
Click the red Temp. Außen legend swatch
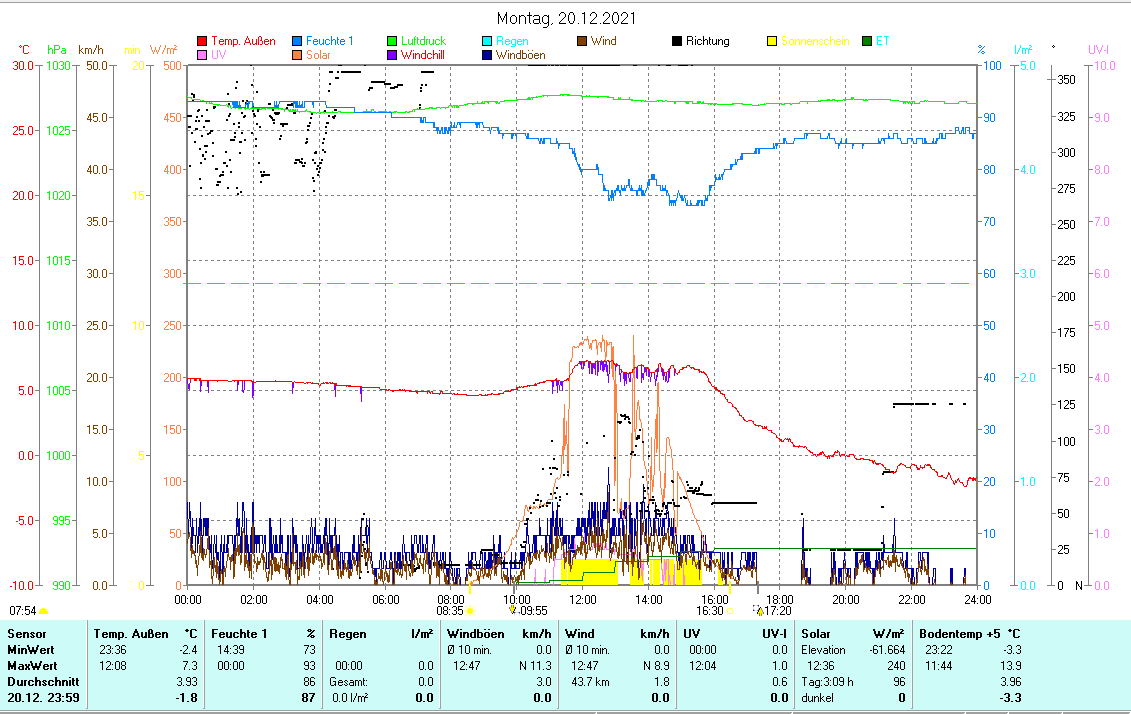tap(203, 42)
